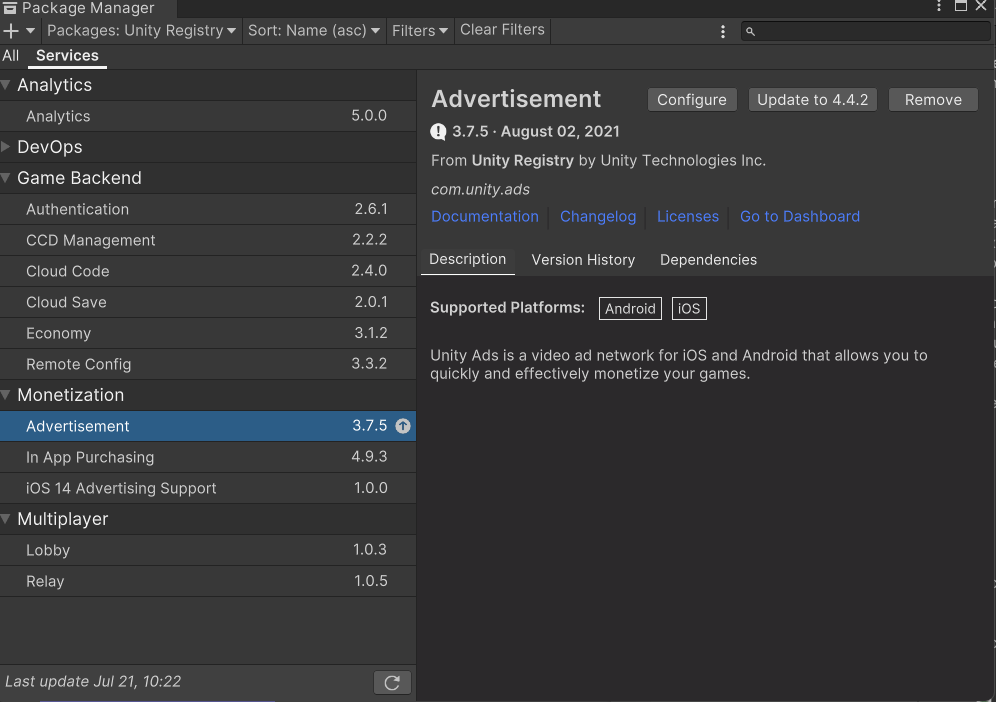This screenshot has width=996, height=702.
Task: Open the Changelog link
Action: pyautogui.click(x=598, y=216)
